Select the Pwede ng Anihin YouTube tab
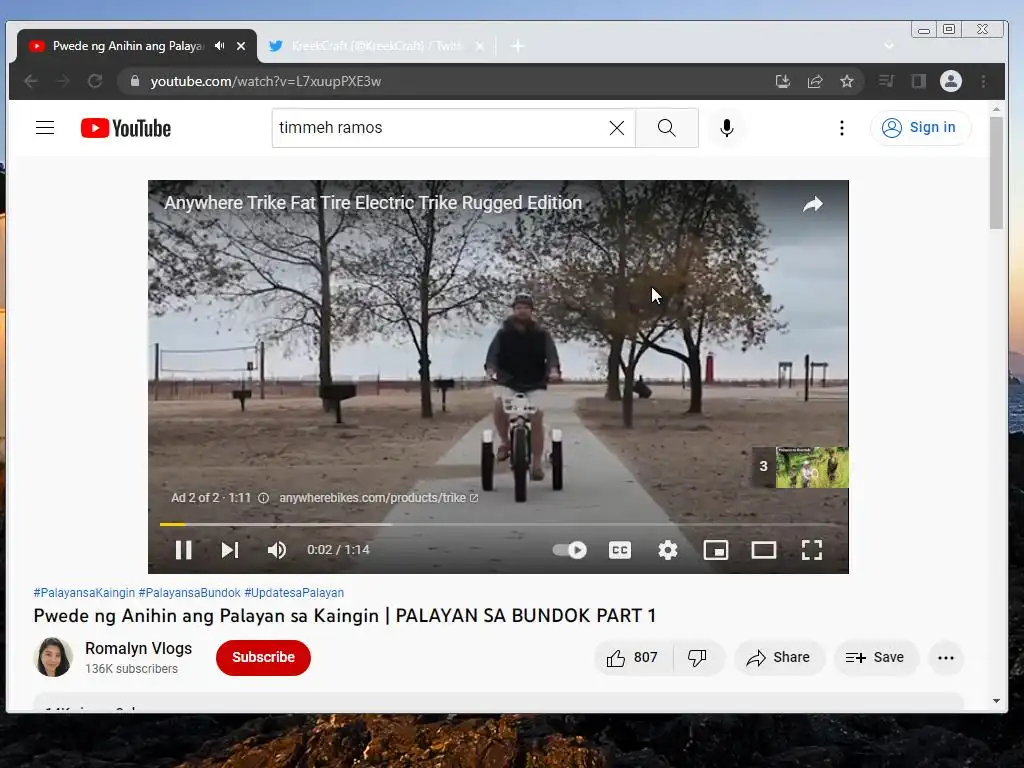Screen dimensions: 1024x768 [x=127, y=46]
